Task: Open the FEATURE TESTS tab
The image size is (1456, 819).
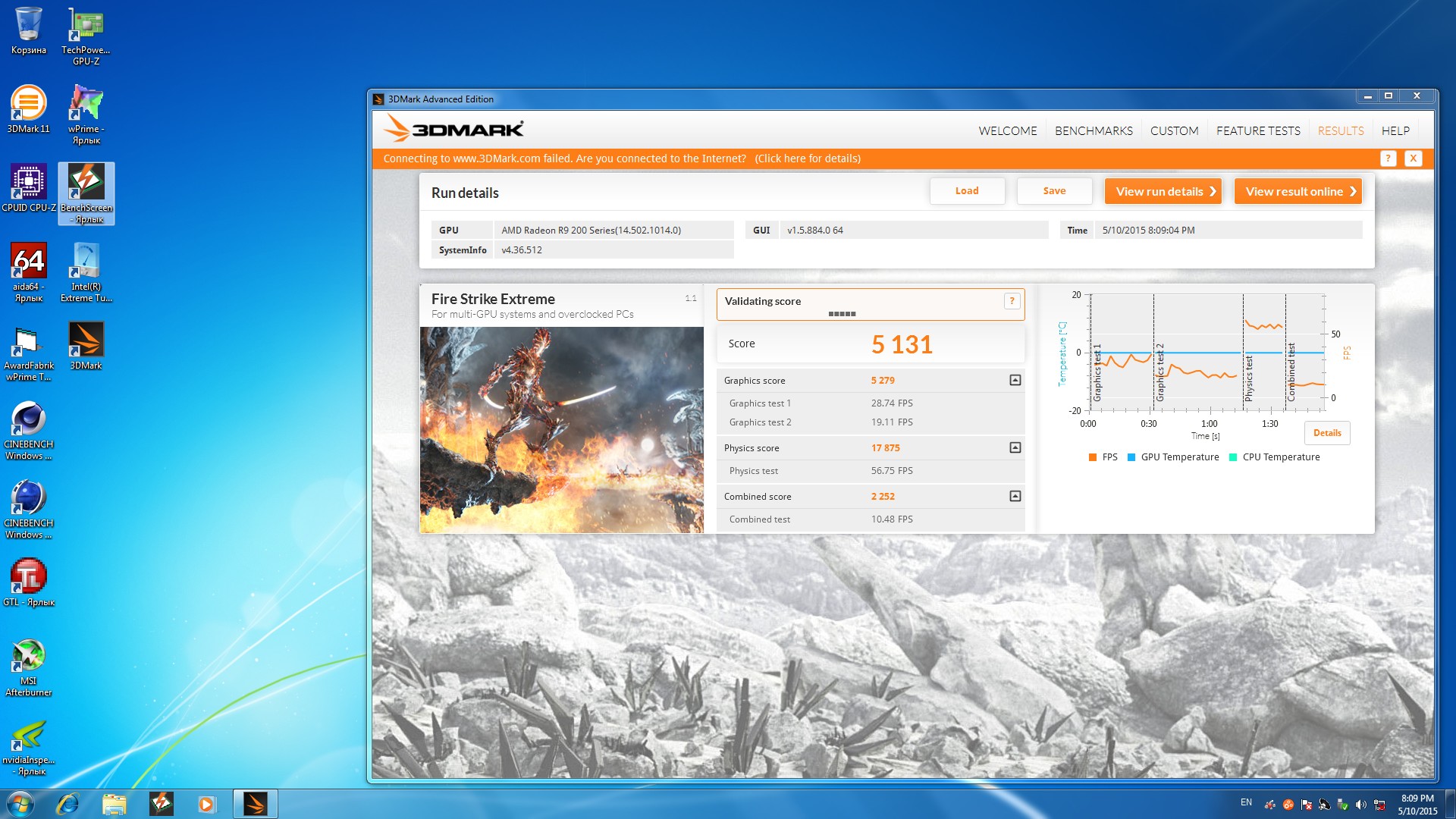Action: [x=1258, y=130]
